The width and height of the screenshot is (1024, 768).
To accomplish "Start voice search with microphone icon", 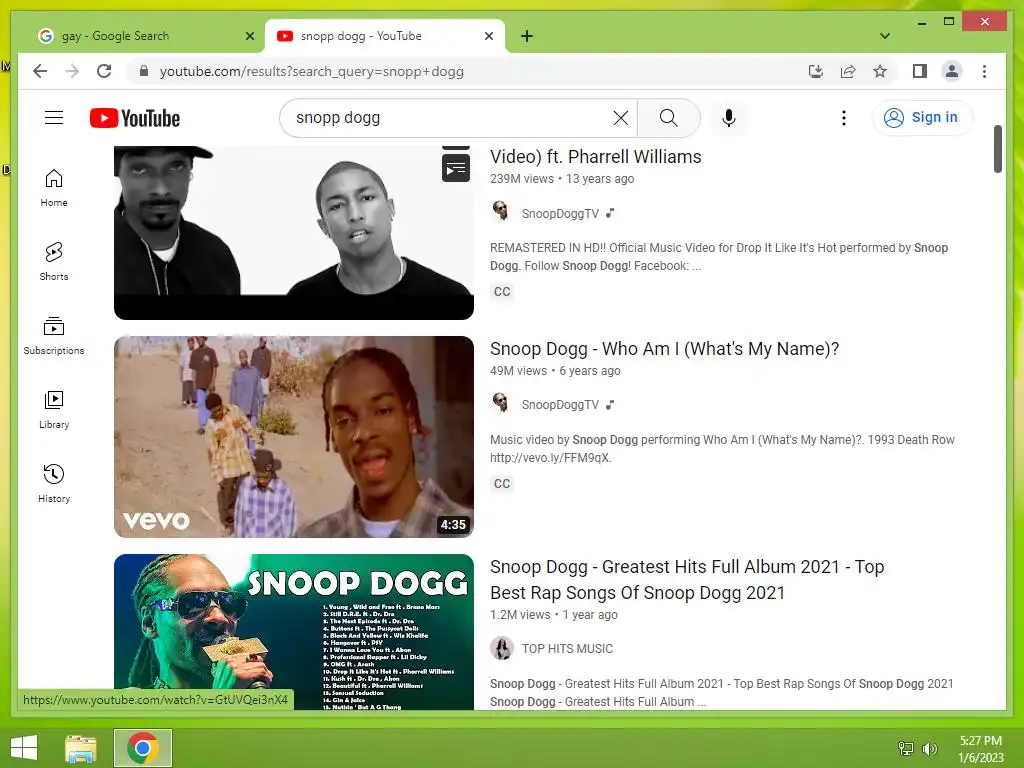I will pyautogui.click(x=729, y=118).
